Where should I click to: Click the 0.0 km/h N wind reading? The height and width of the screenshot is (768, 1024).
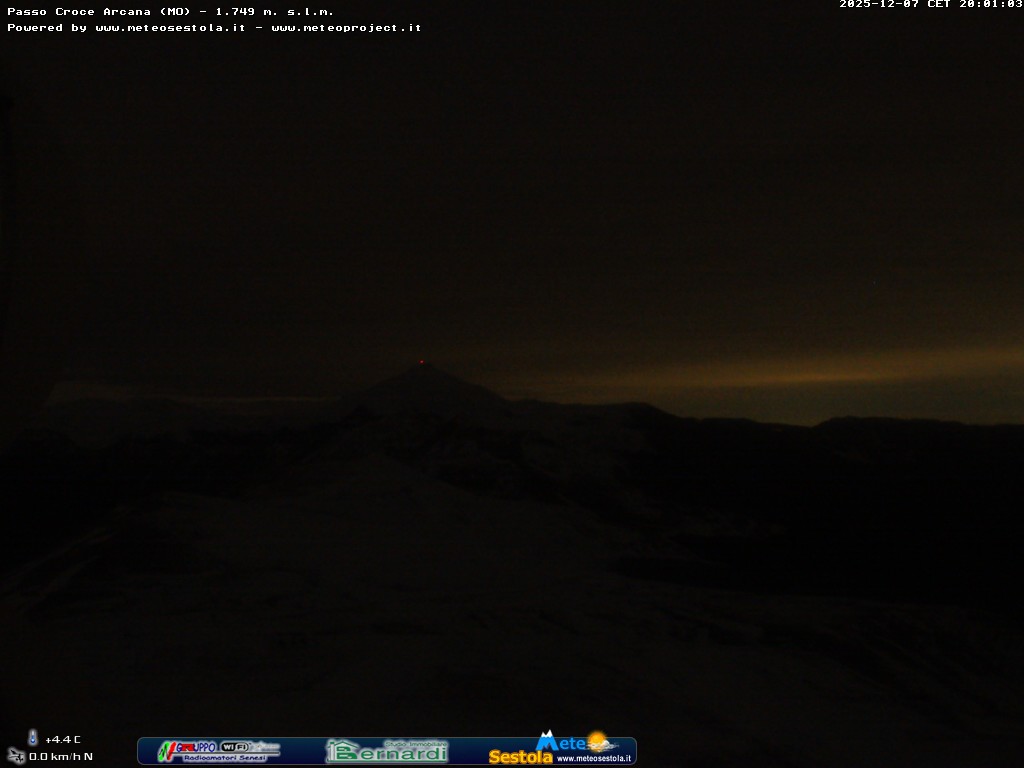[x=61, y=757]
